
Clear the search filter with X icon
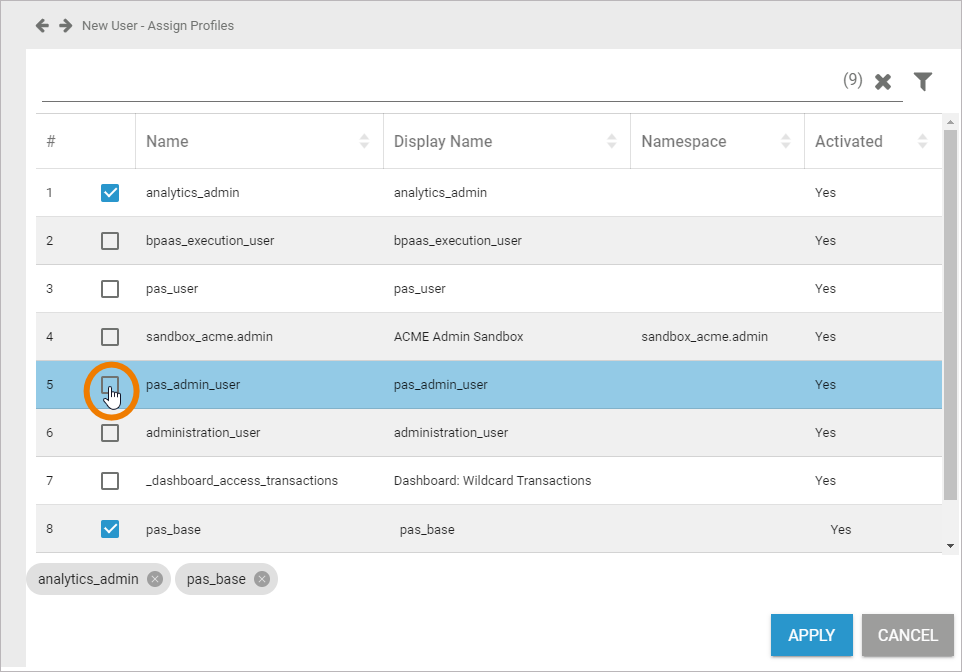[883, 82]
